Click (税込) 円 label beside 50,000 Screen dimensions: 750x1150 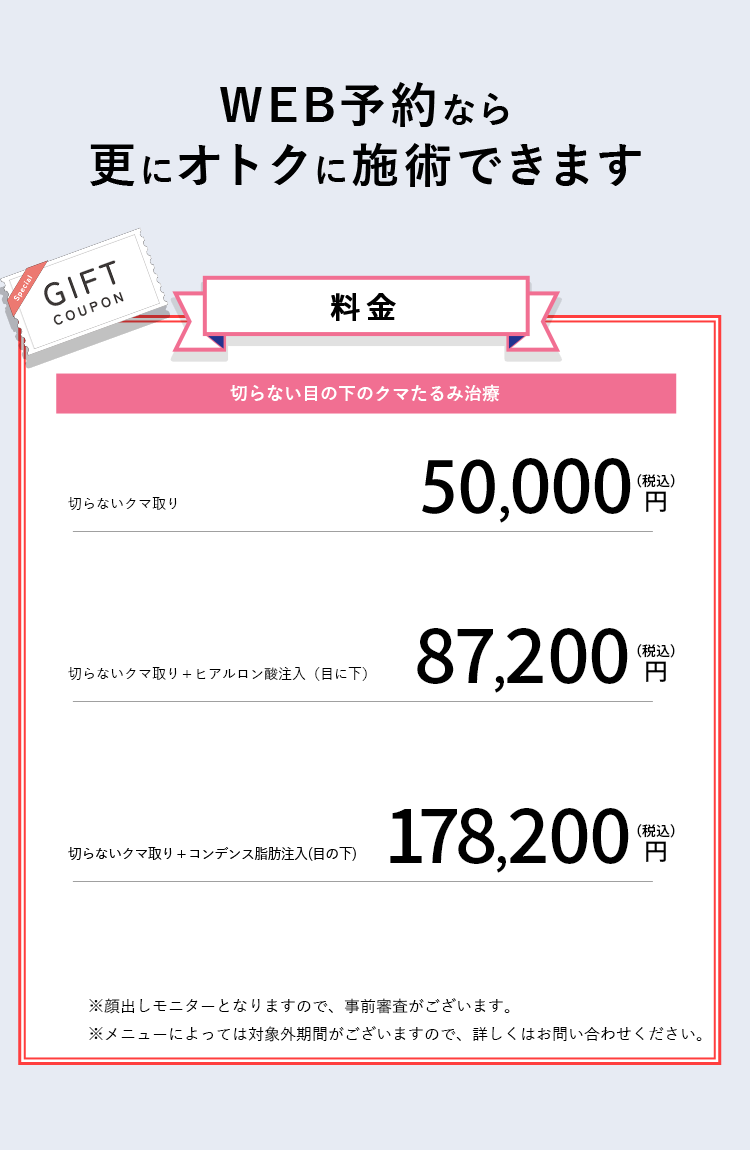655,492
